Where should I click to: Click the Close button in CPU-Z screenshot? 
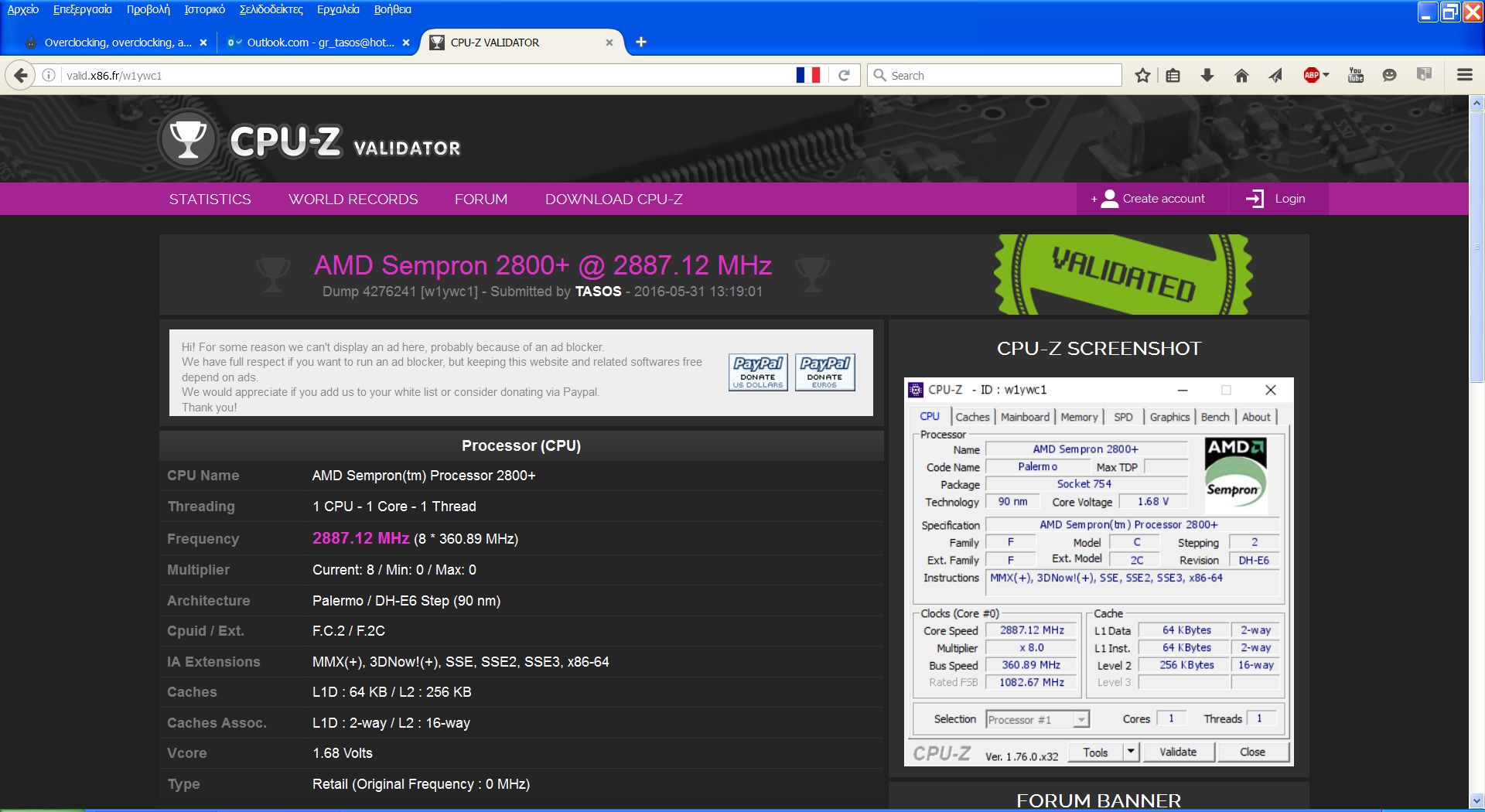tap(1253, 752)
